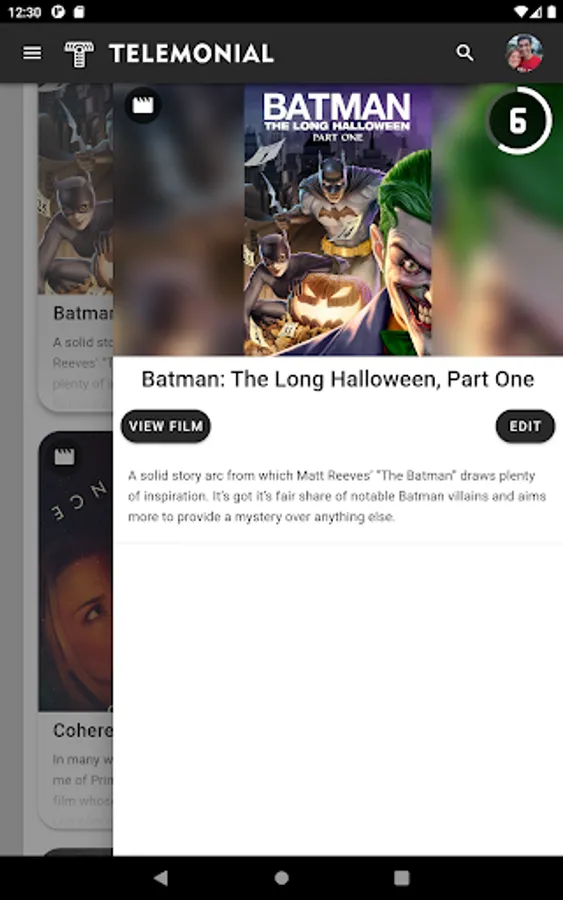Open the Batman card in background list
The height and width of the screenshot is (900, 563).
(x=75, y=247)
